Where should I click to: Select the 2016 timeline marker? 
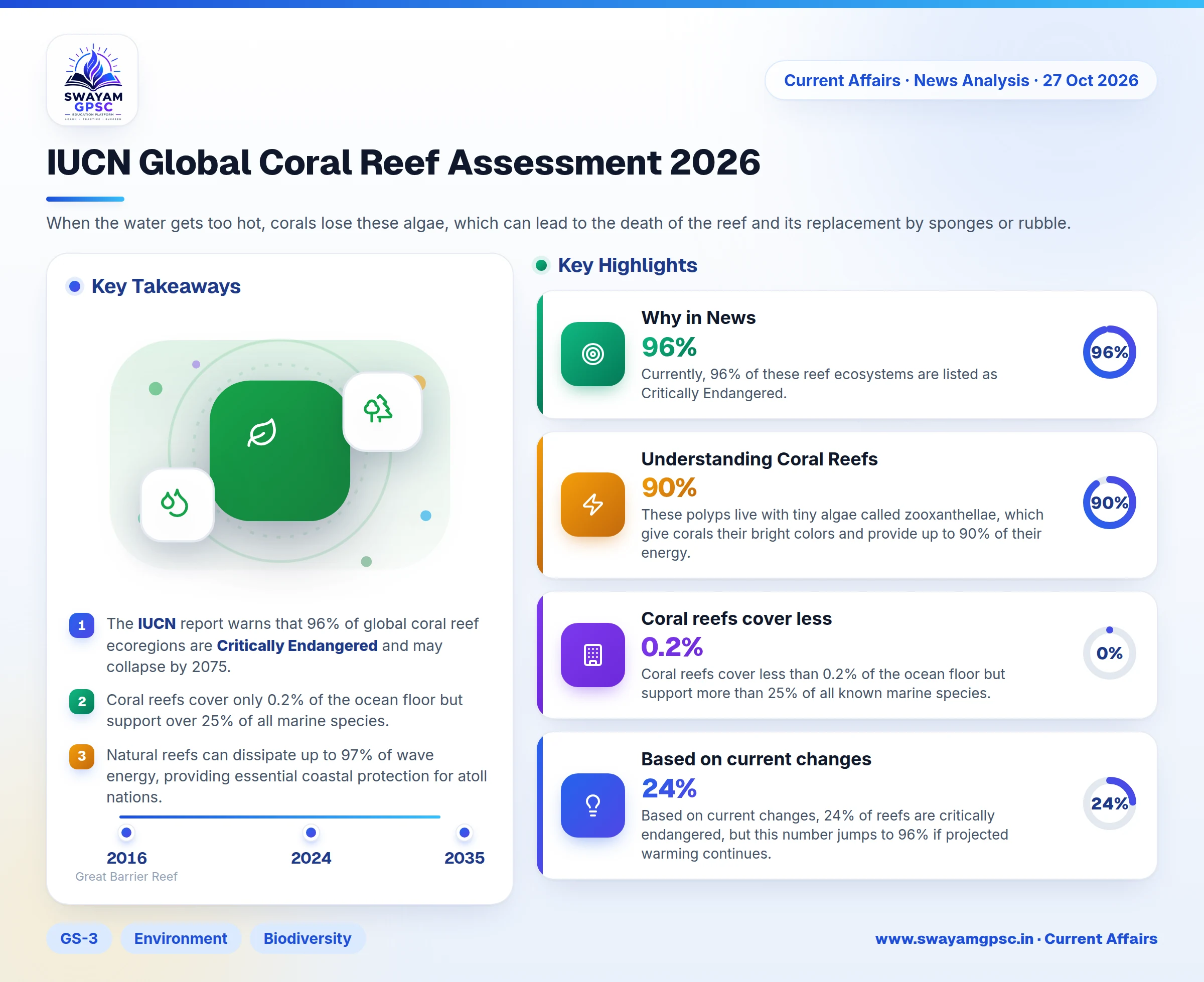click(x=127, y=833)
